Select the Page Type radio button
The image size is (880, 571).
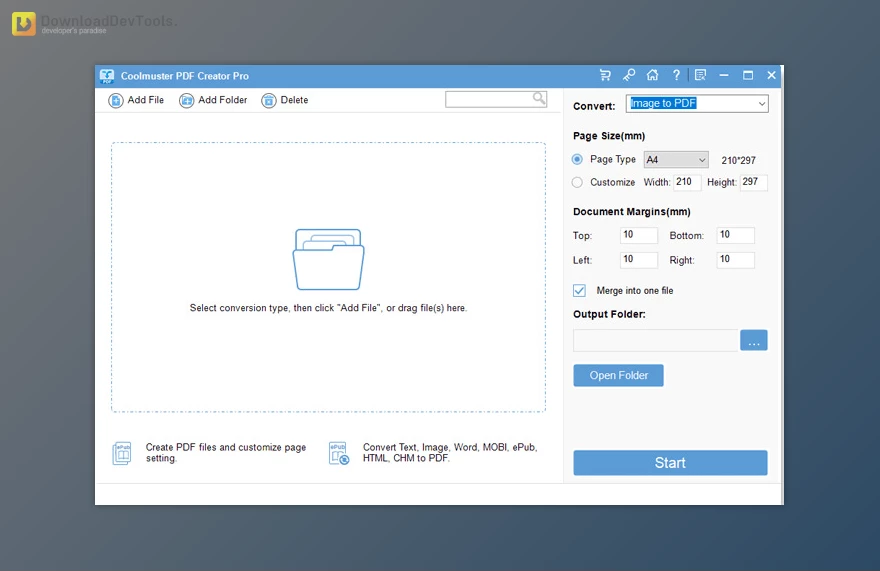point(577,159)
